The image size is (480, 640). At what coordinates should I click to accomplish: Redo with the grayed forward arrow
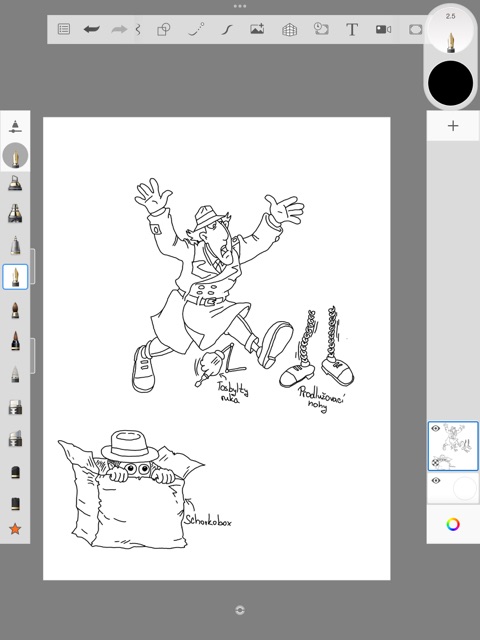[x=119, y=29]
